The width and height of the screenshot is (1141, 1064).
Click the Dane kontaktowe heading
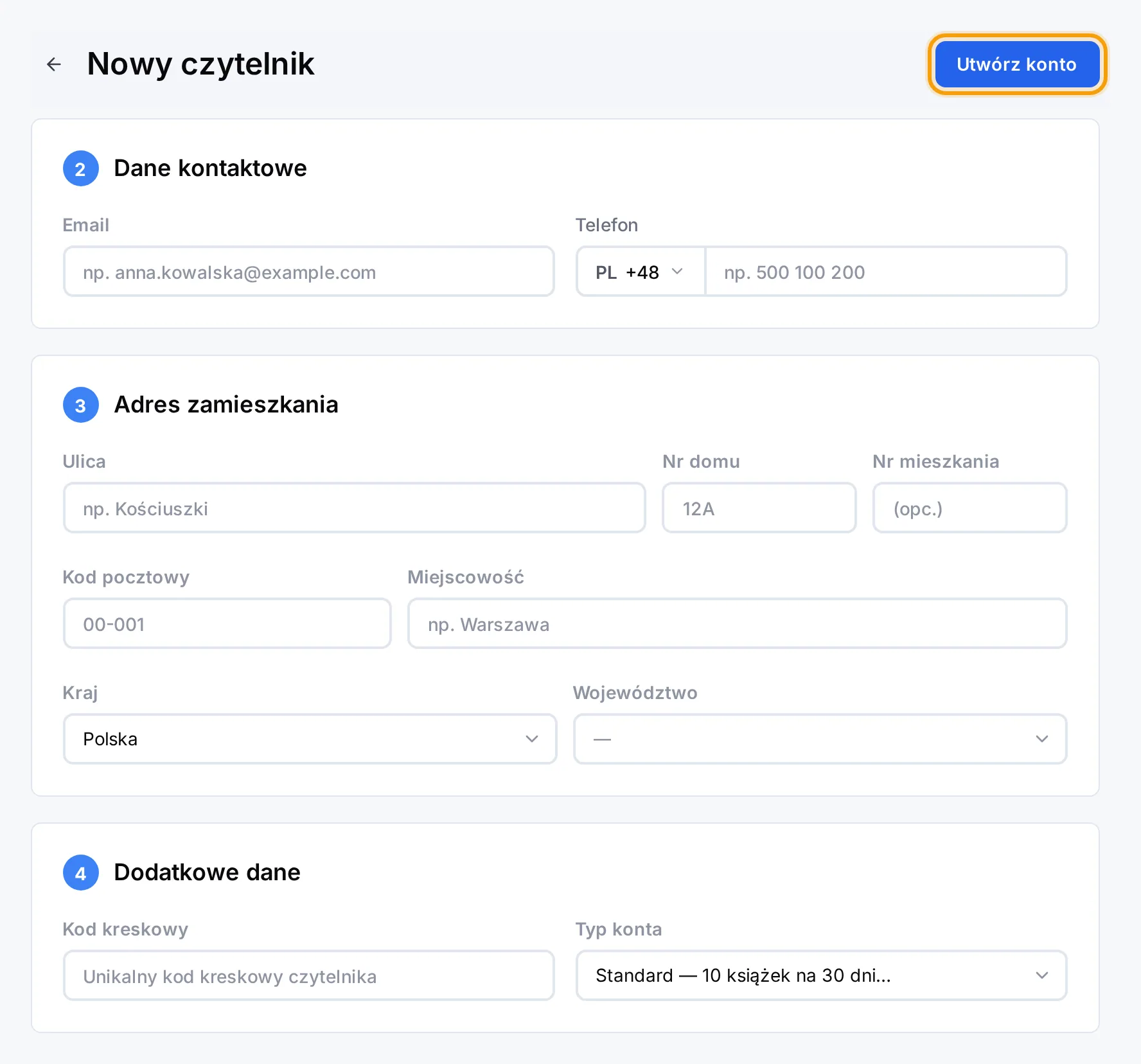click(x=211, y=168)
